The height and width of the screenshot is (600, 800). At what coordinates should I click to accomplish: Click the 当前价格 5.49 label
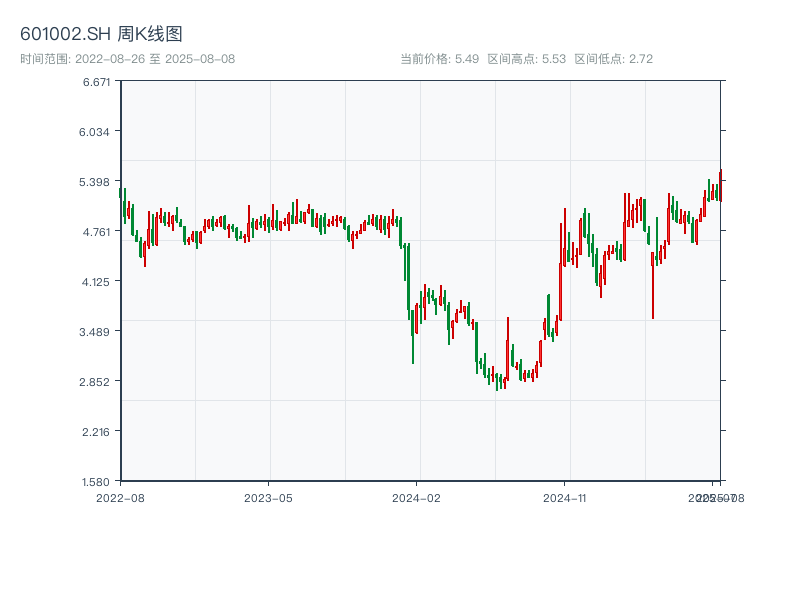(x=439, y=59)
